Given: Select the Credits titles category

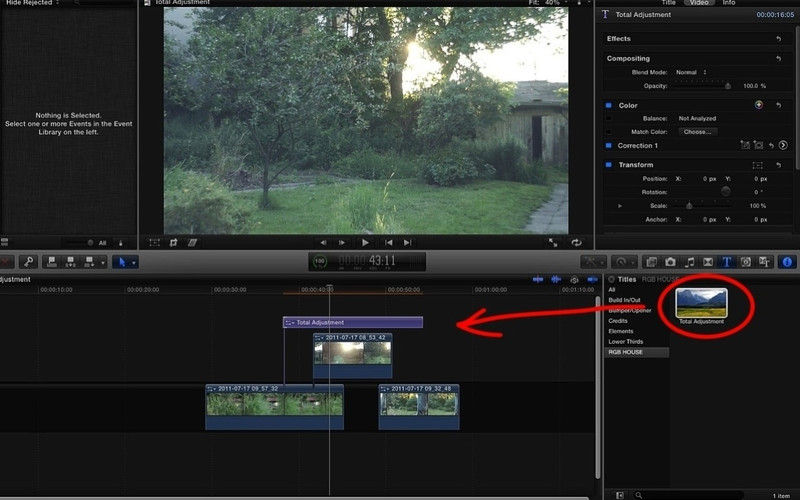Looking at the screenshot, I should pos(618,321).
